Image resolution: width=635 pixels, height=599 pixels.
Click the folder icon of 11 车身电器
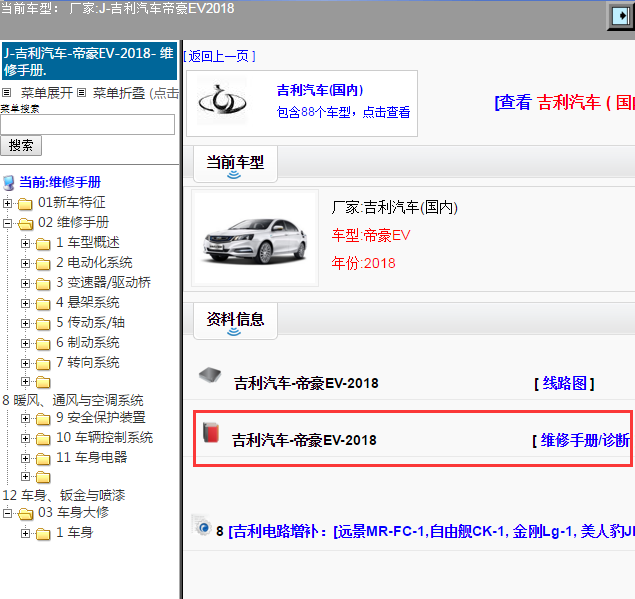pyautogui.click(x=43, y=459)
